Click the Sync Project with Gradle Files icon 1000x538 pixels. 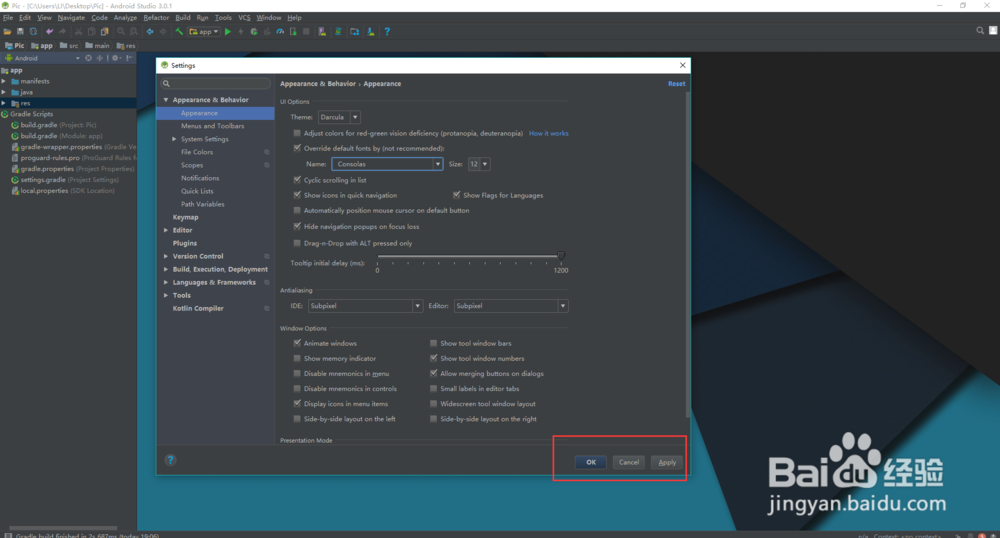(338, 31)
